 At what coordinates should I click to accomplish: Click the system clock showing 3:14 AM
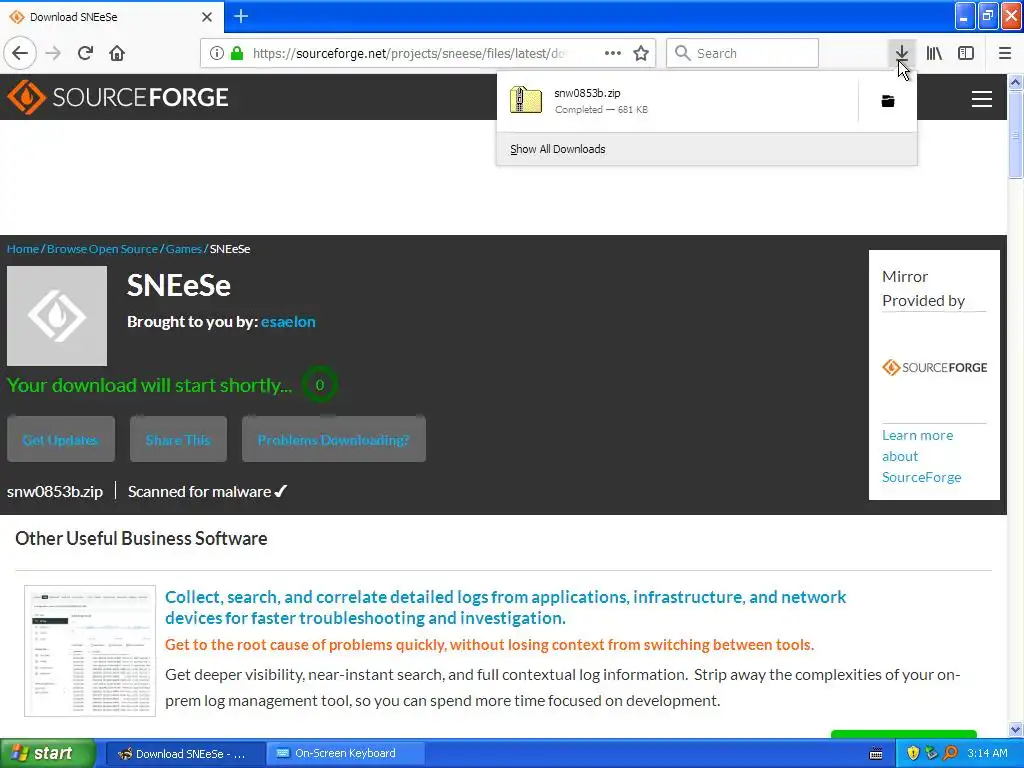click(987, 753)
